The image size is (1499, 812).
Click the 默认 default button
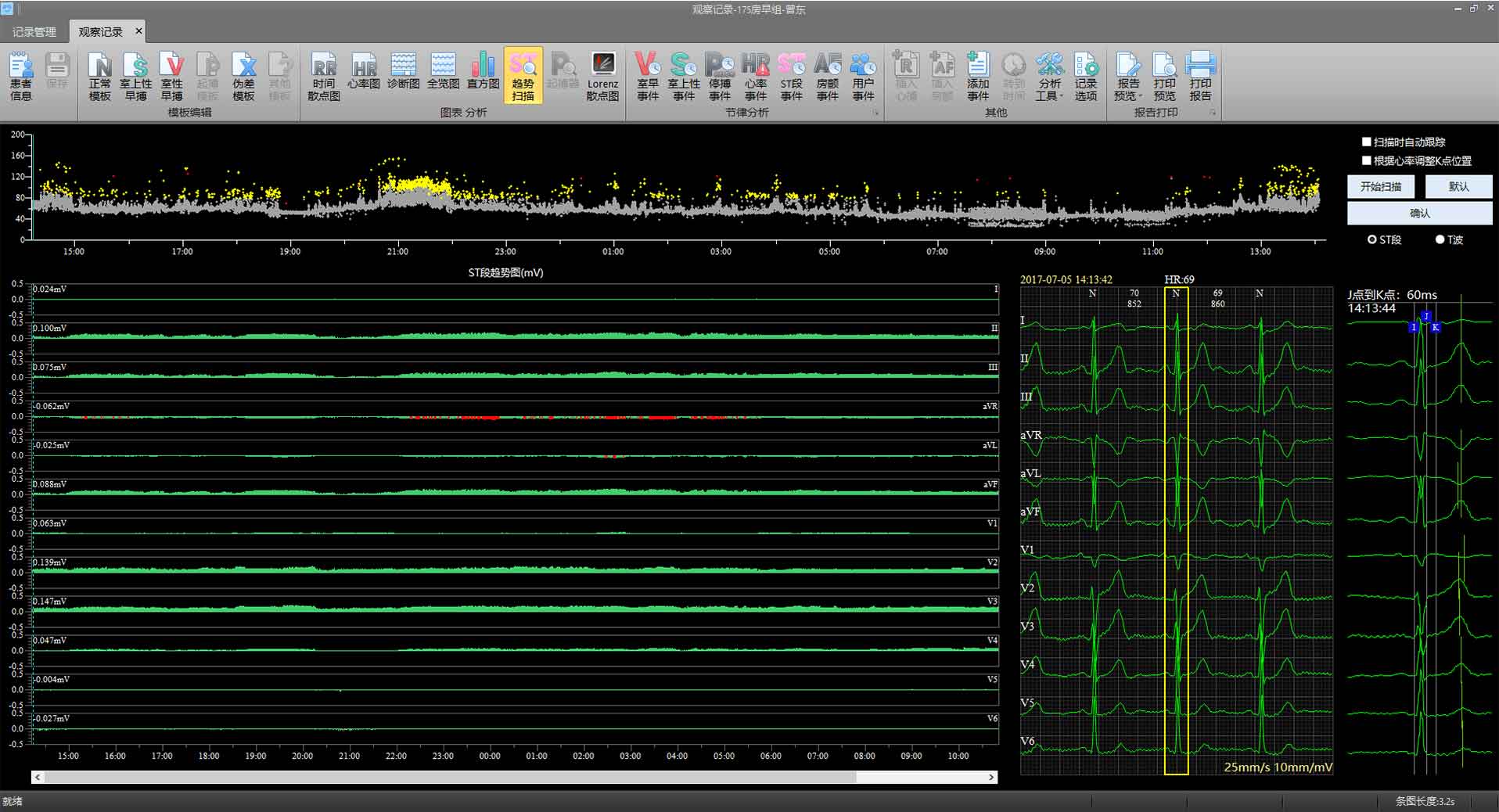pyautogui.click(x=1458, y=186)
